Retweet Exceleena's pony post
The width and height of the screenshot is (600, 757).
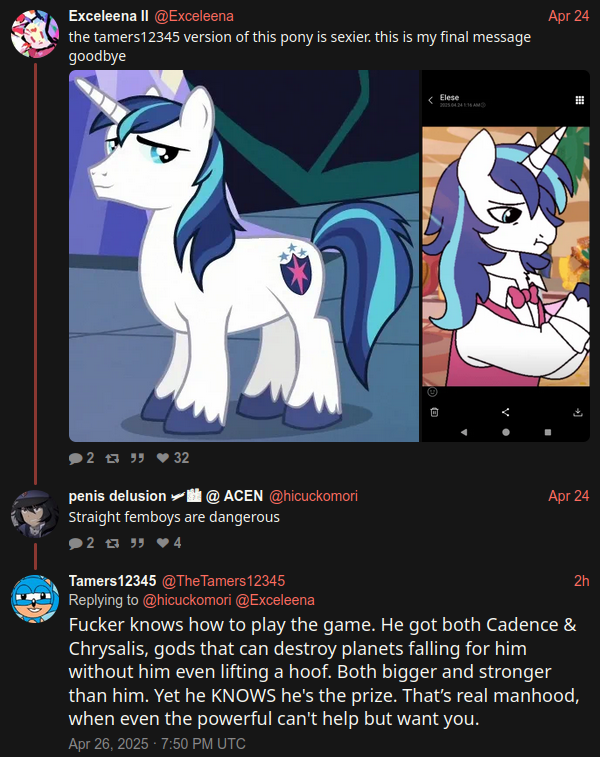coord(112,458)
